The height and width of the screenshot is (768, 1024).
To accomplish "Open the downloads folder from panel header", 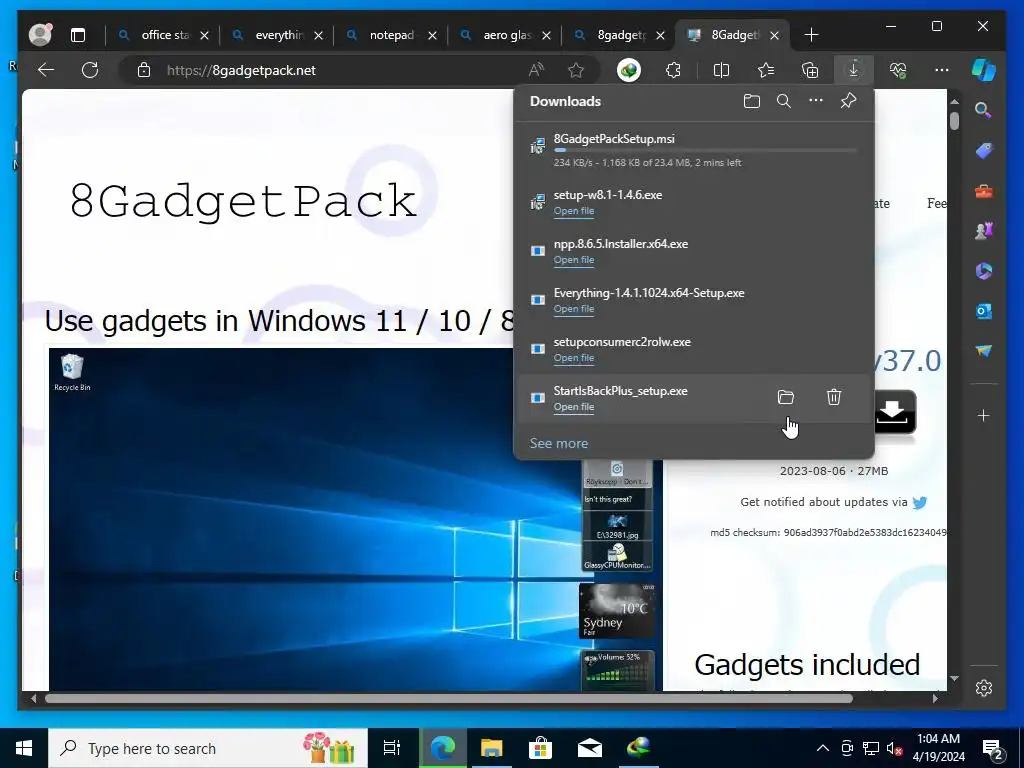I will (x=752, y=101).
